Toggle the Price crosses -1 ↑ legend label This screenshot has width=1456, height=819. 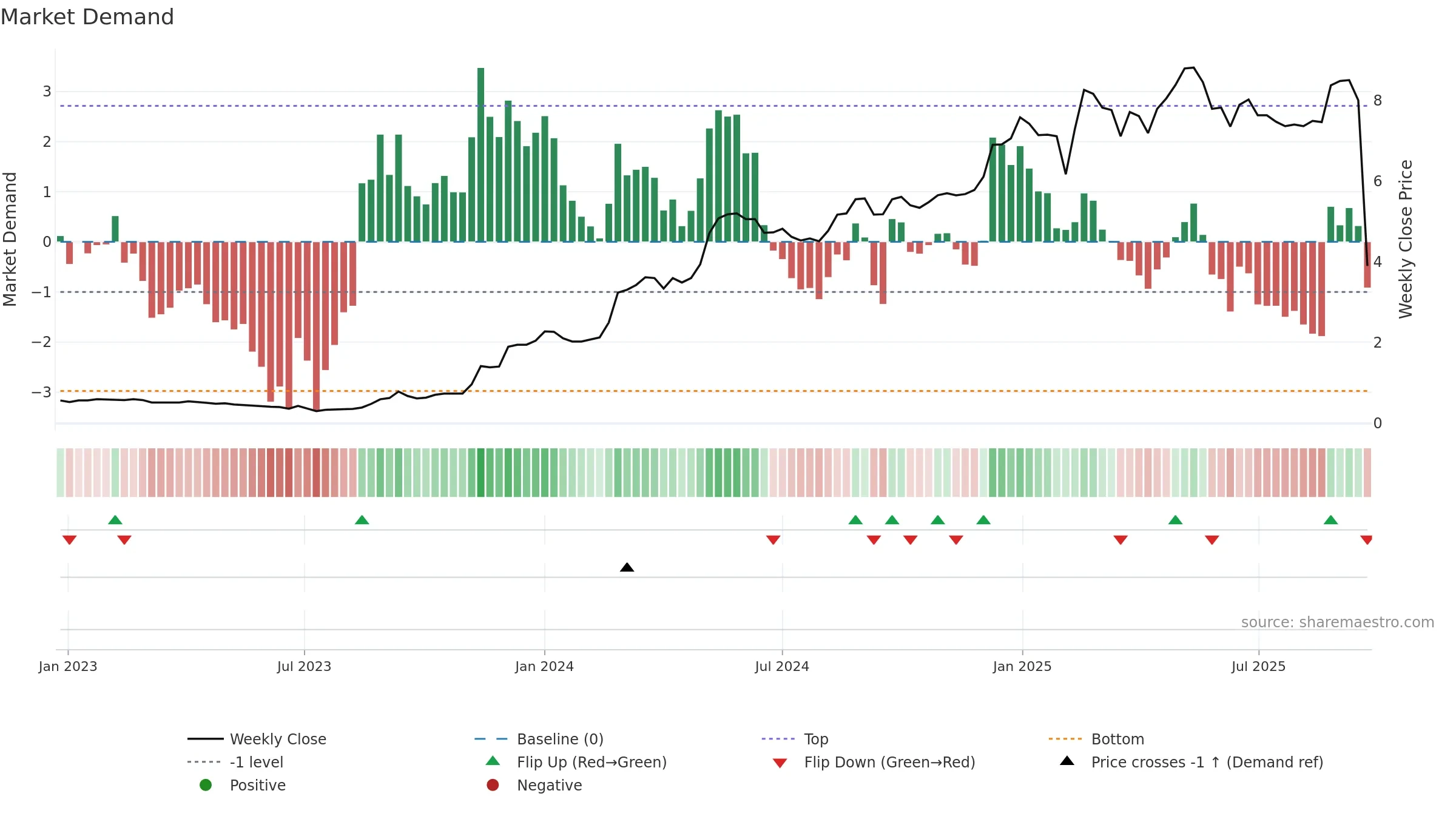pos(1207,762)
